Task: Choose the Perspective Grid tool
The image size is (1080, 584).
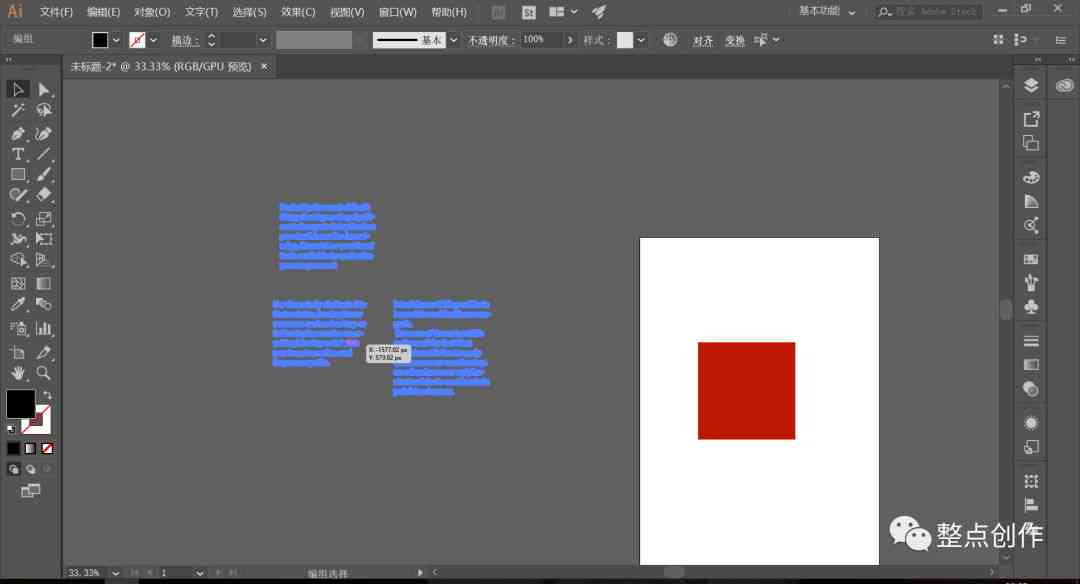Action: (44, 260)
